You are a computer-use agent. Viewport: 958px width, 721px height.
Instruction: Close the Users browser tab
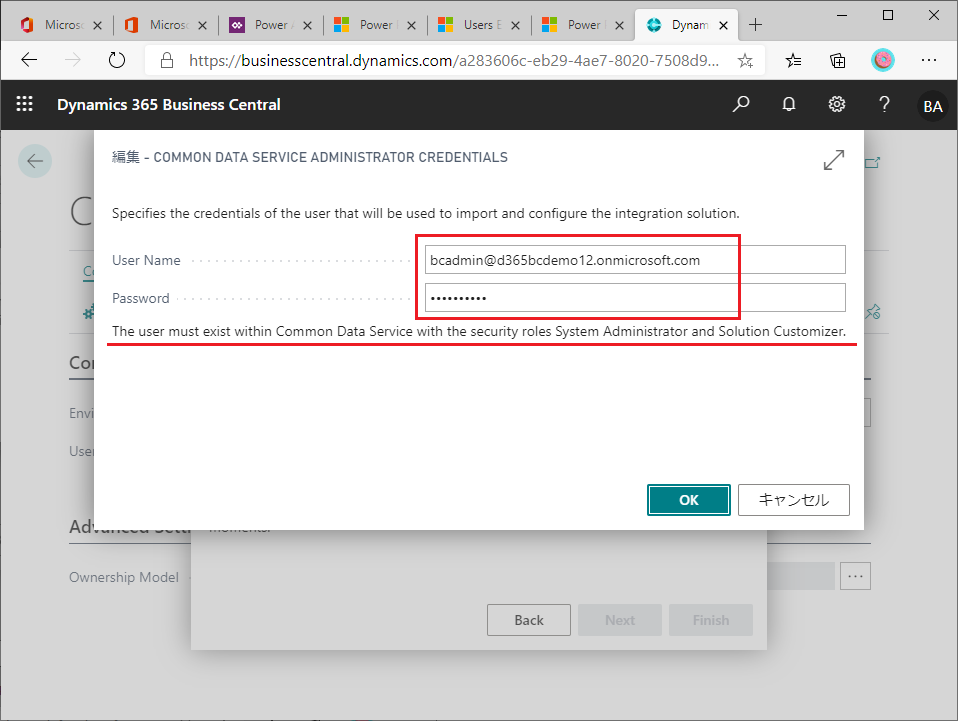[x=515, y=25]
